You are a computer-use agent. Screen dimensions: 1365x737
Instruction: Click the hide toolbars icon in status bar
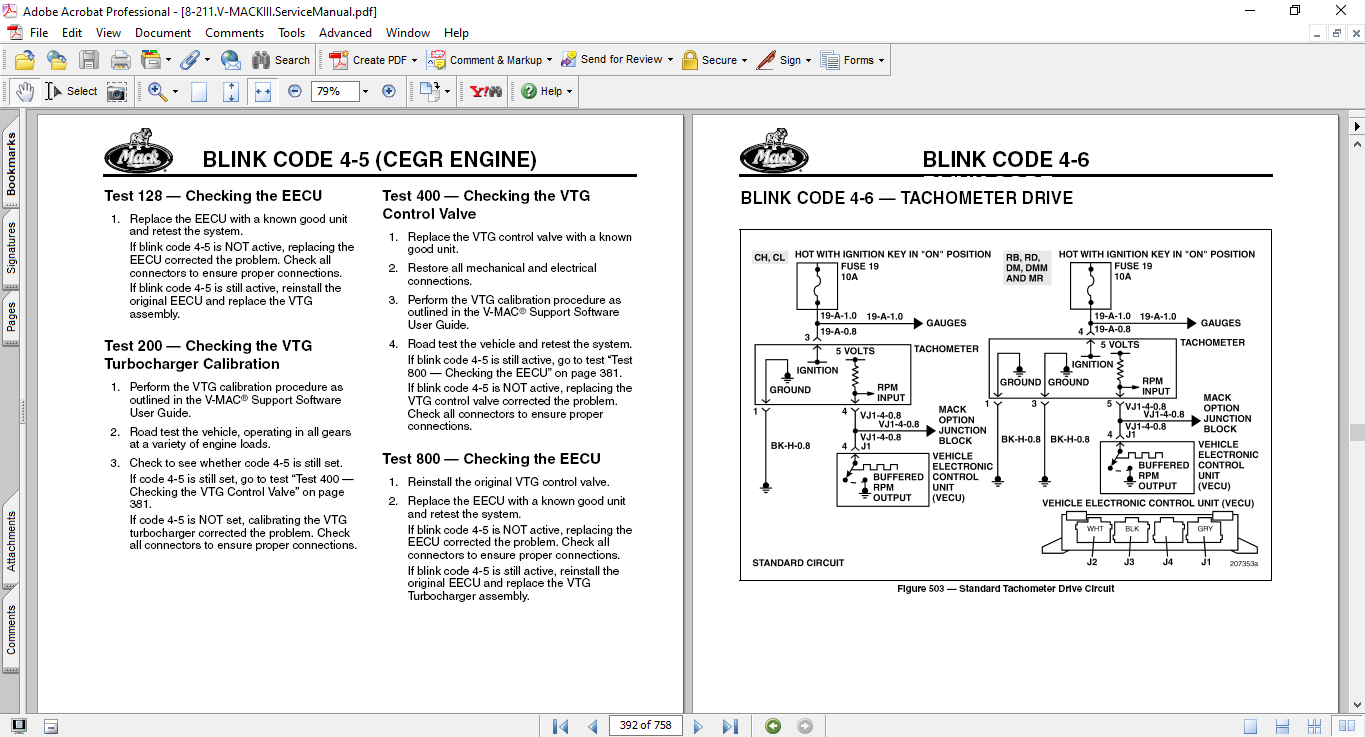tap(51, 726)
